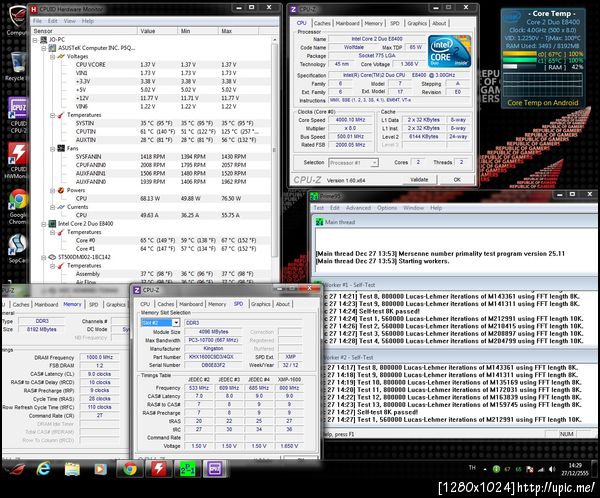Click the Validate button in CPU-Z
Image resolution: width=600 pixels, height=498 pixels.
pos(419,180)
